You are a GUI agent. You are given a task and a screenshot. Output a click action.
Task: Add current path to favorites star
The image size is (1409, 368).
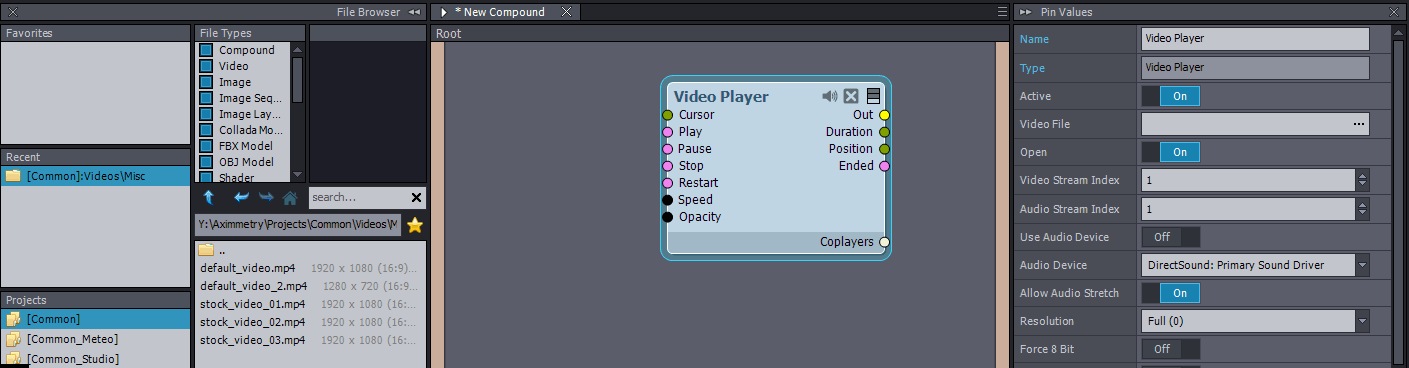pos(415,225)
